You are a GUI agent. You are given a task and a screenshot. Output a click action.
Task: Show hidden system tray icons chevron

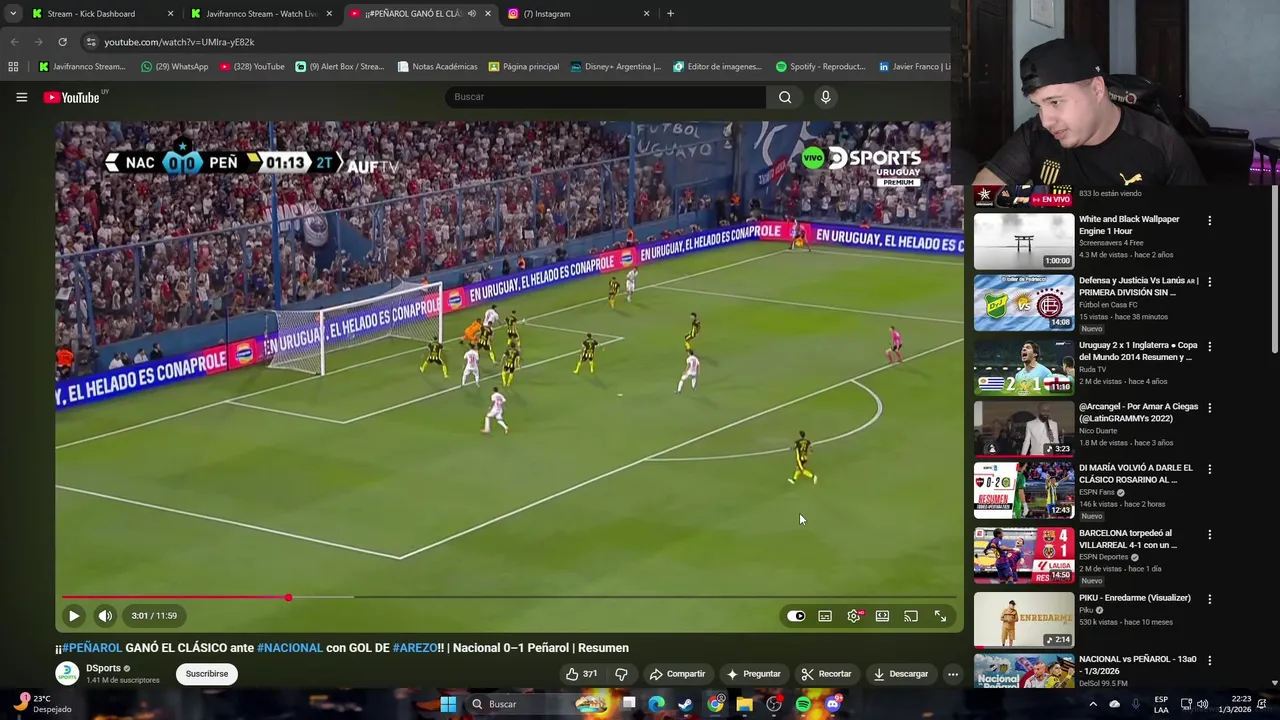(x=1093, y=704)
